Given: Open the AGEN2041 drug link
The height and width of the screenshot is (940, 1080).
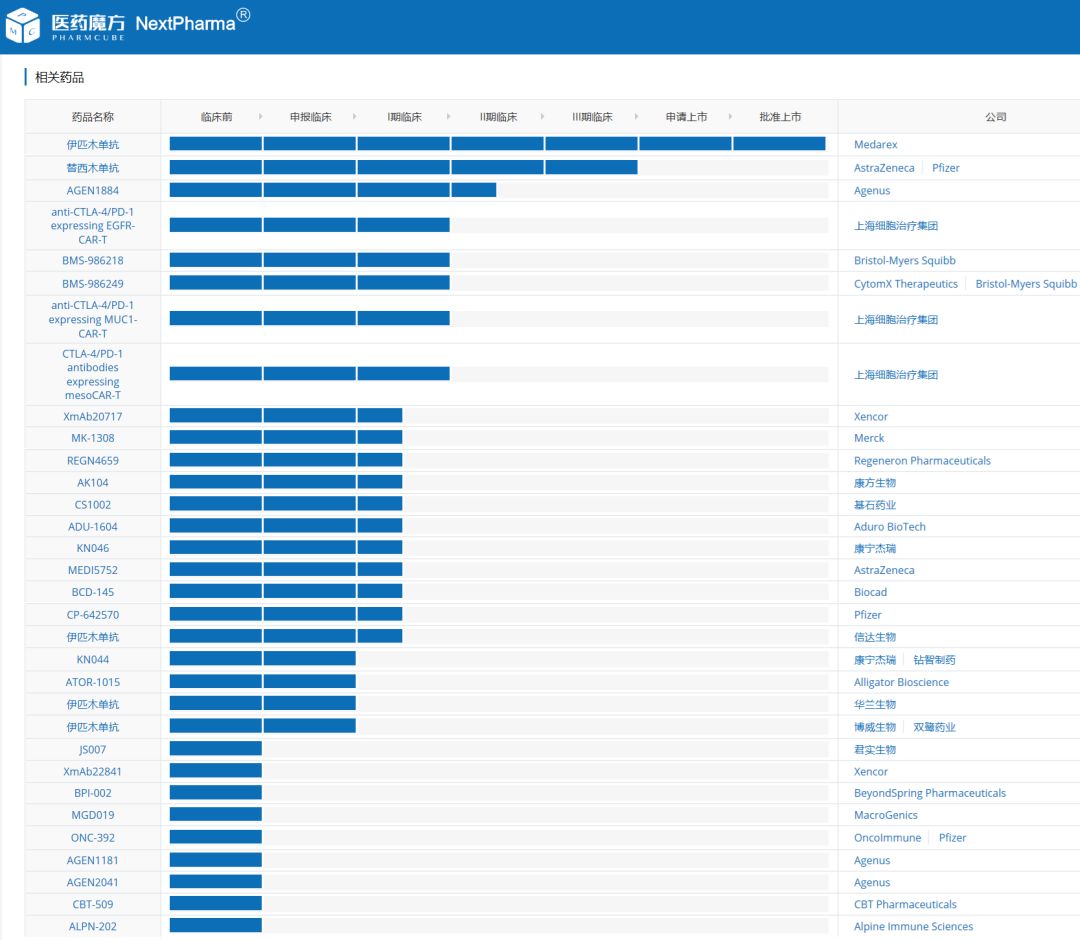Looking at the screenshot, I should pos(92,883).
